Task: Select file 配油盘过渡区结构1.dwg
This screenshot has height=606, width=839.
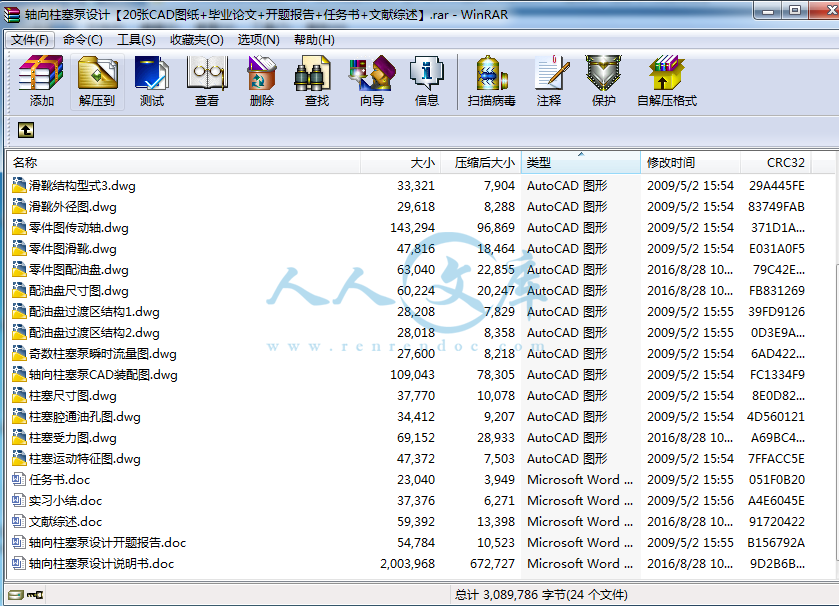Action: [94, 311]
